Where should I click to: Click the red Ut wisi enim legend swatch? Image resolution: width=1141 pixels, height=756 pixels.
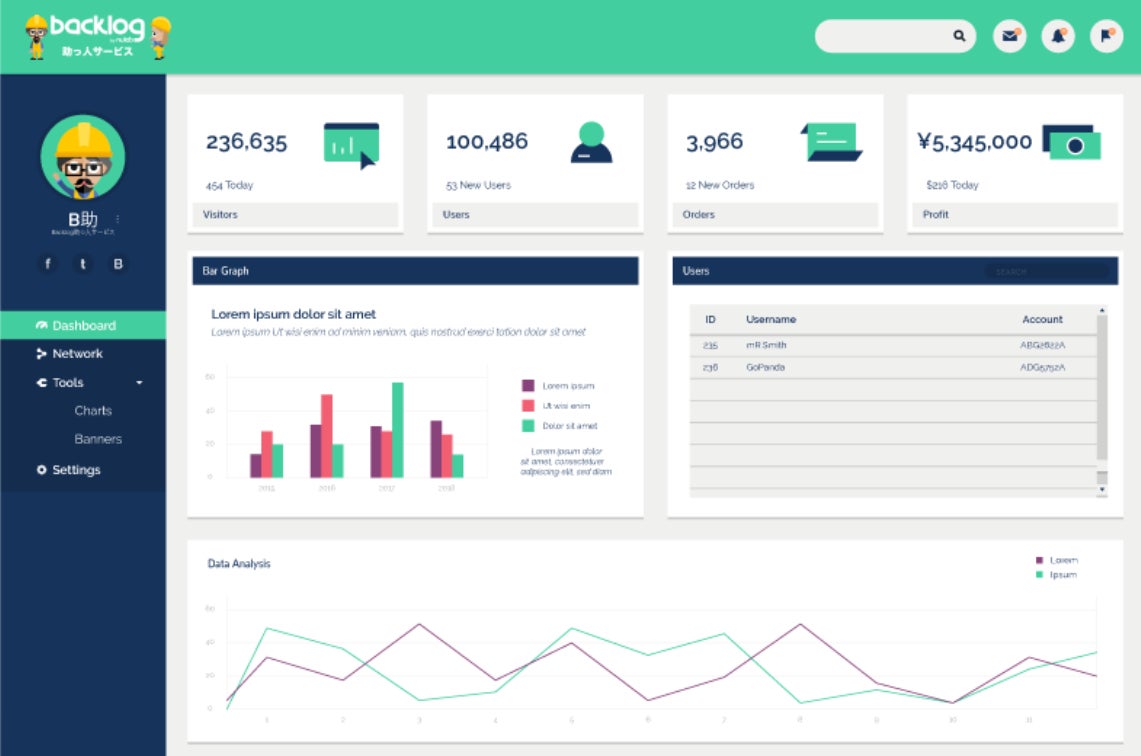click(x=528, y=405)
